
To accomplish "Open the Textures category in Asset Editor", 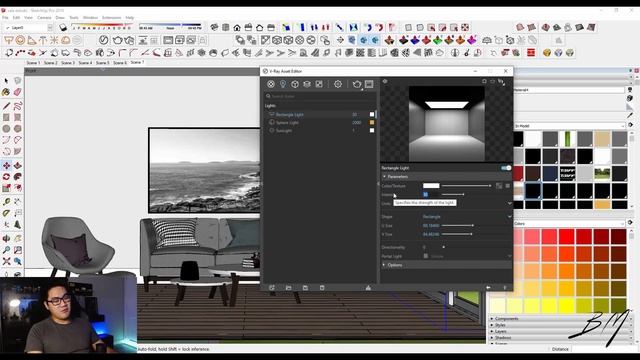I will click(x=319, y=84).
